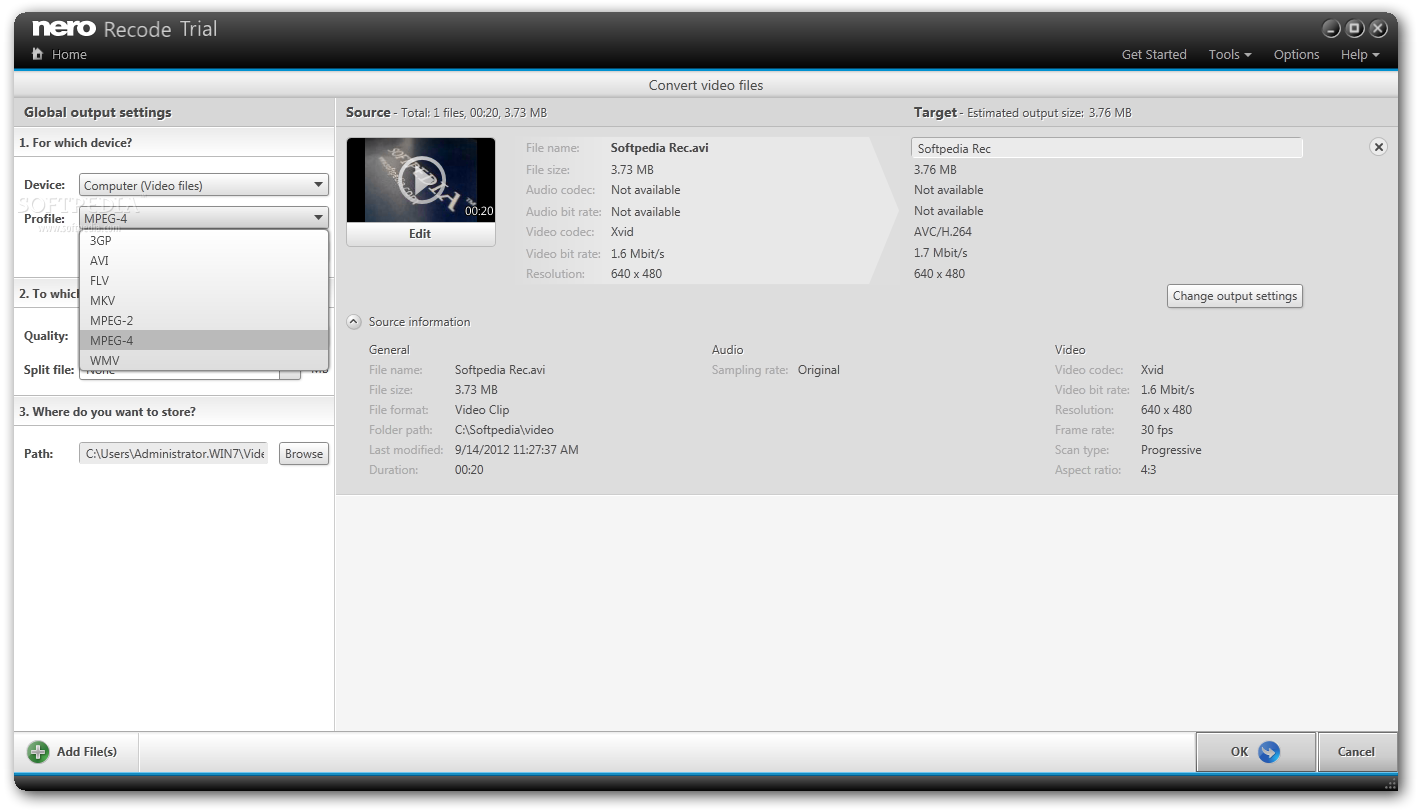This screenshot has width=1418, height=811.
Task: Click the green Add File(s) plus icon
Action: click(x=38, y=752)
